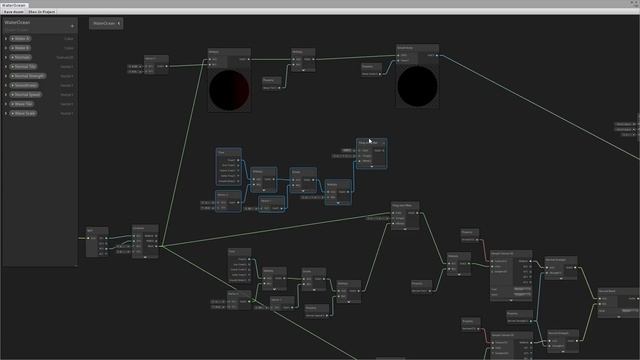The image size is (640, 360).
Task: Click the Out port of the sphere-preview Multiply node
Action: point(249,59)
